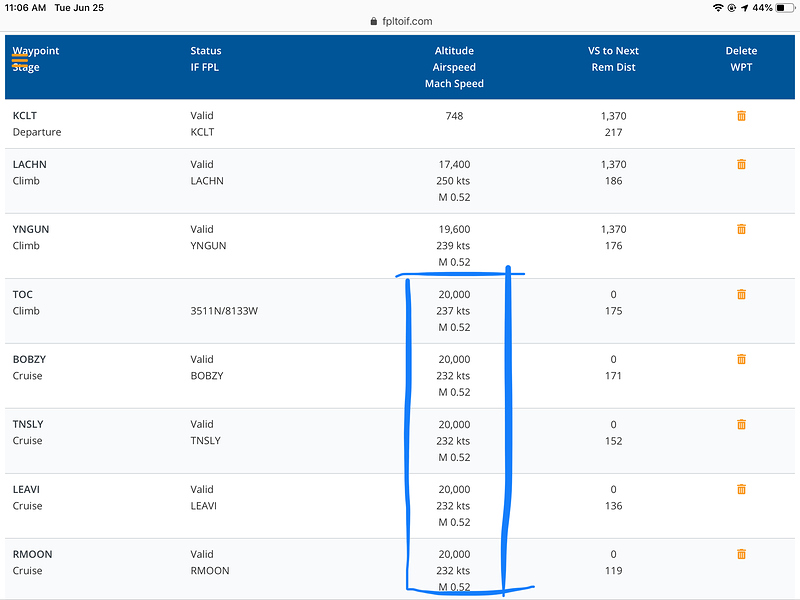Image resolution: width=800 pixels, height=600 pixels.
Task: Delete the RMOON waypoint with its trash icon
Action: pos(741,554)
